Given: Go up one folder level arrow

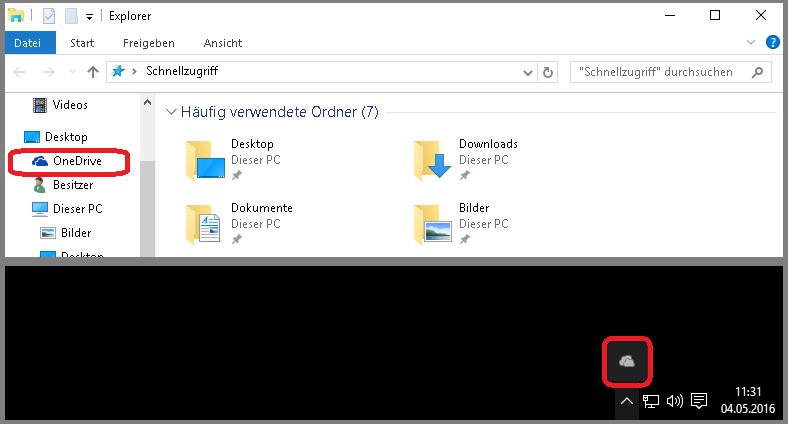Looking at the screenshot, I should click(93, 72).
